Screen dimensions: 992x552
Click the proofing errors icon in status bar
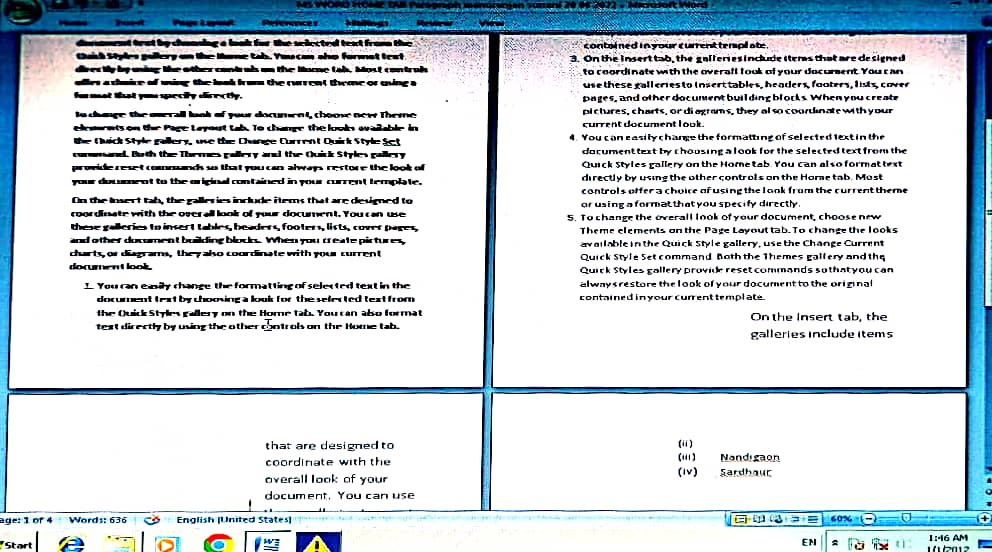coord(153,520)
